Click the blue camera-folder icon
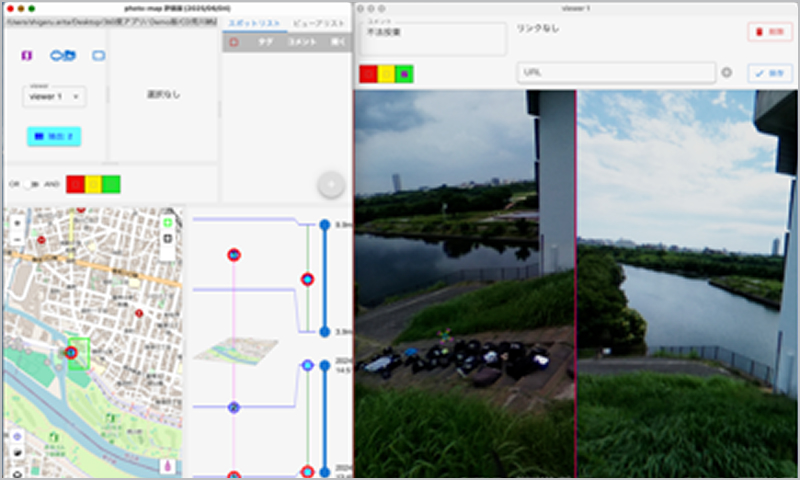 click(62, 55)
